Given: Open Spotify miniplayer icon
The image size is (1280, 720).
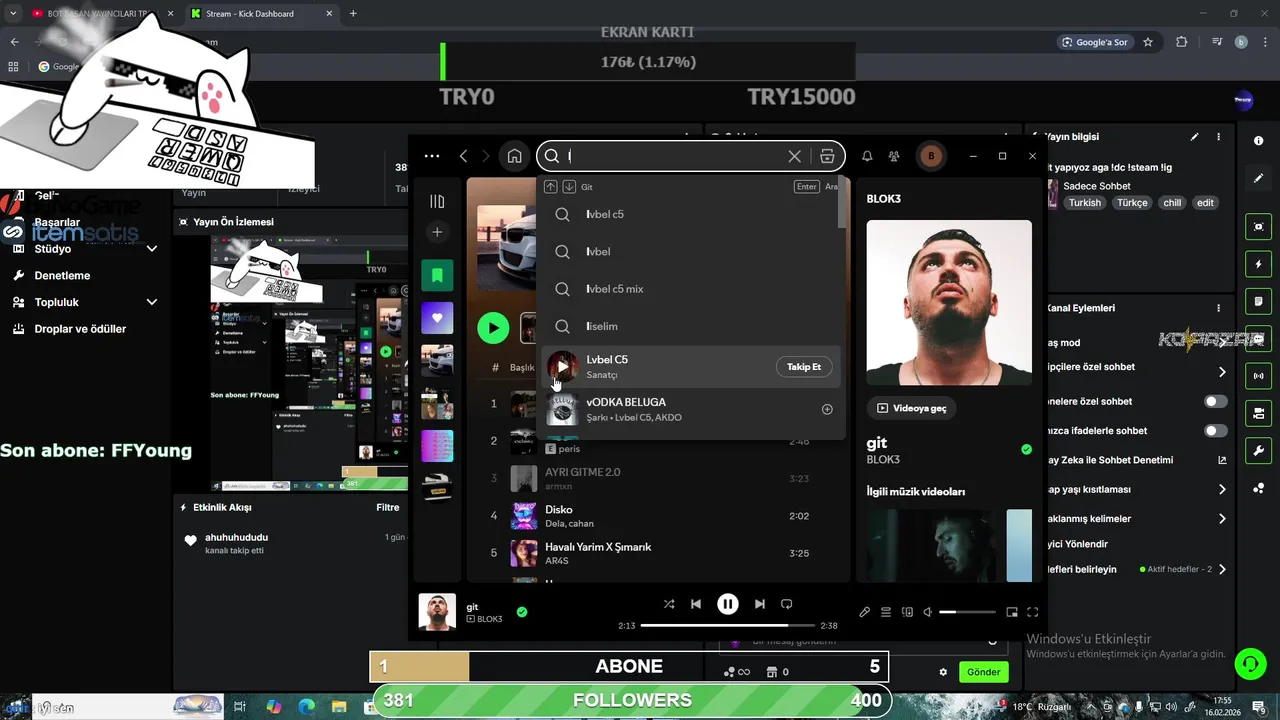Looking at the screenshot, I should coord(1012,612).
